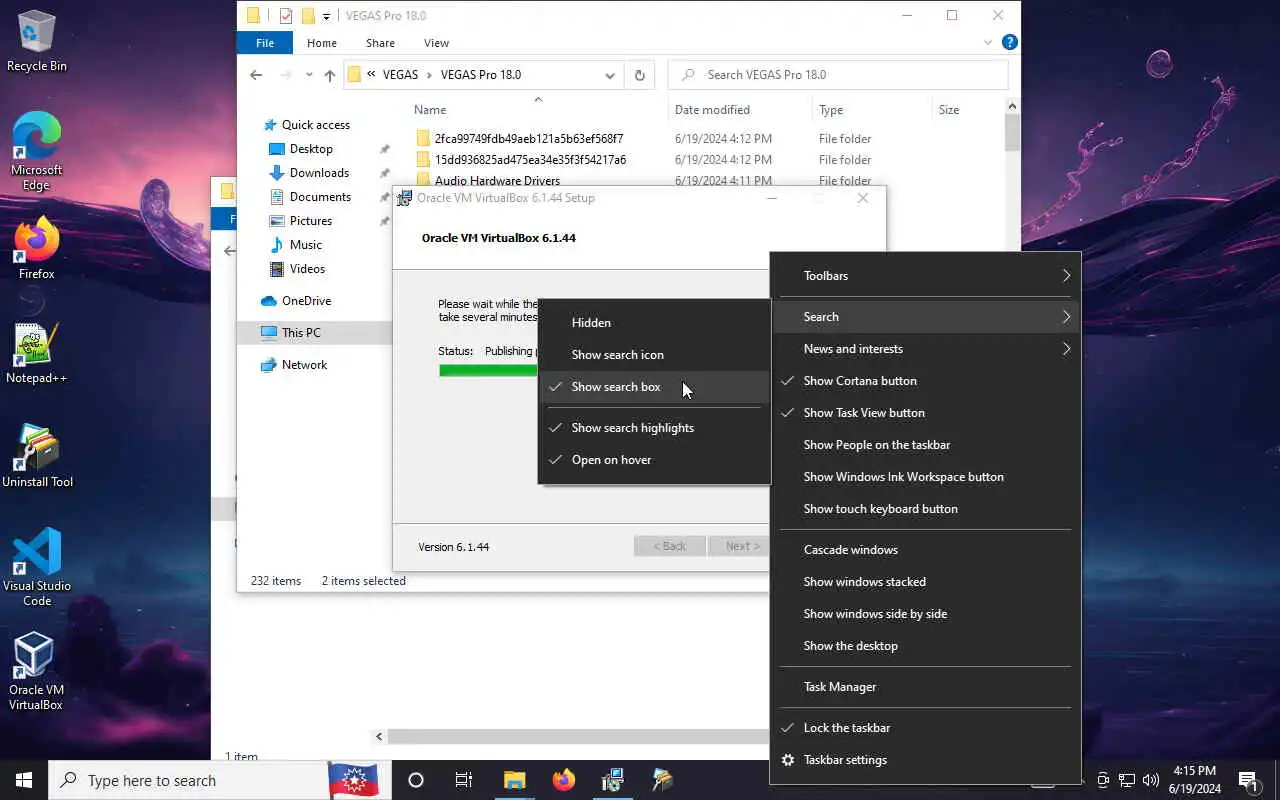Select Show windows side by side
1280x800 pixels.
925,614
